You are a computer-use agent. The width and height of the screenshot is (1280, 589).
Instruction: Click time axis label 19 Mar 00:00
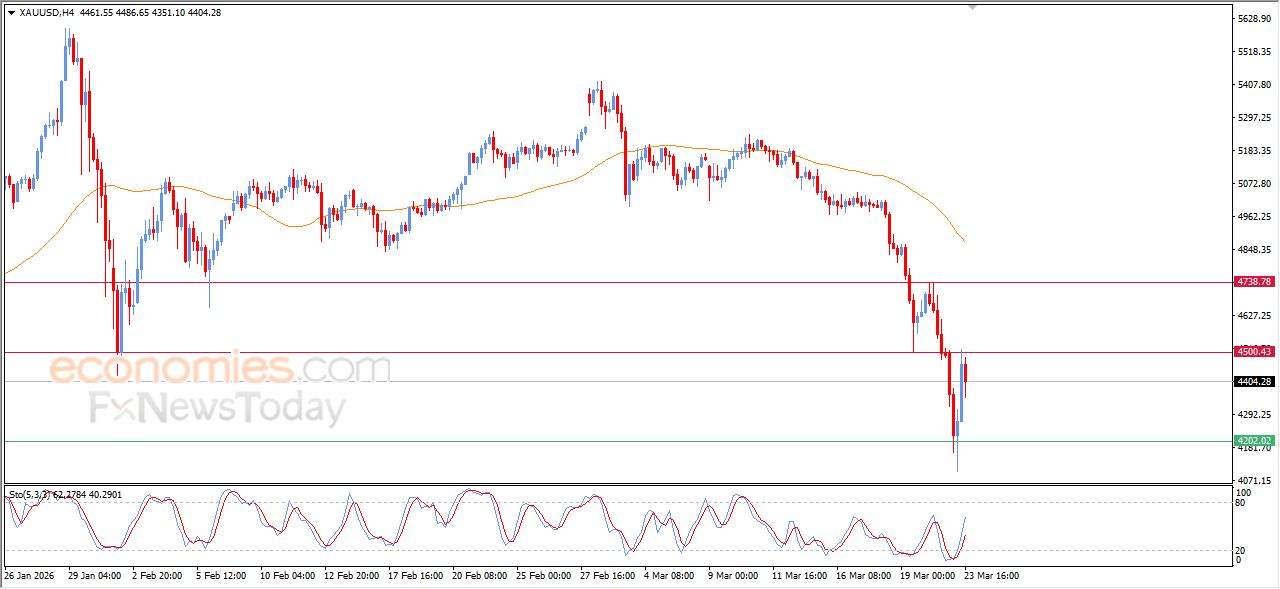(928, 576)
